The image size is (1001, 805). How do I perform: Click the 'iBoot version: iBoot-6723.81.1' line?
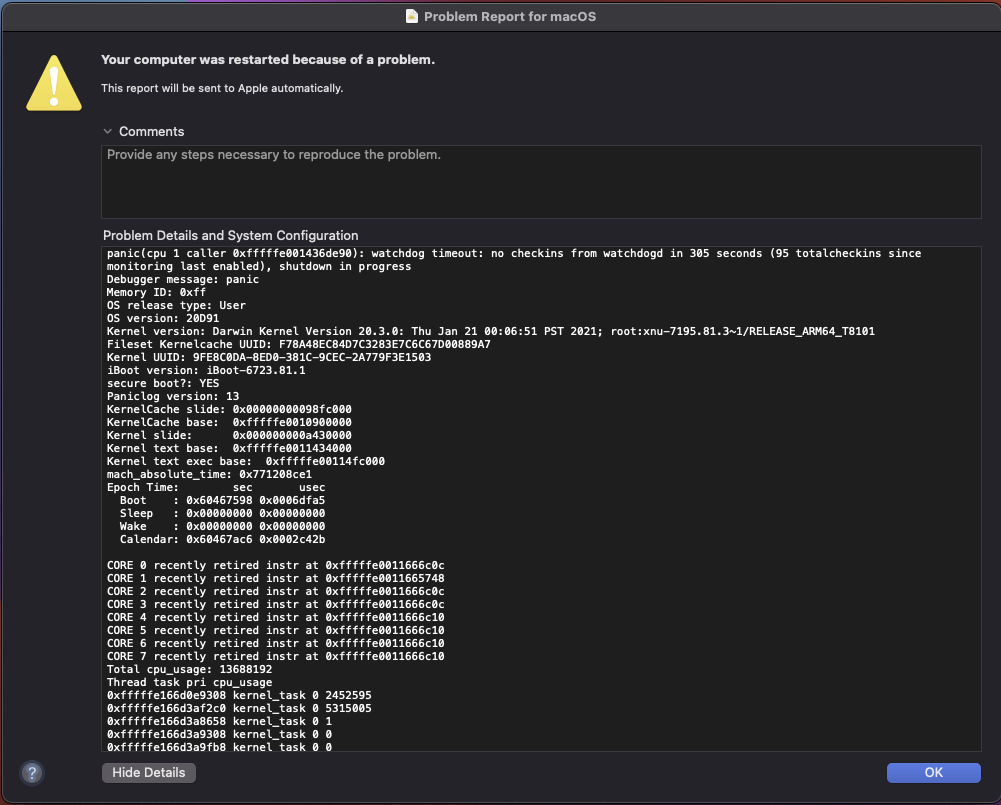(206, 370)
